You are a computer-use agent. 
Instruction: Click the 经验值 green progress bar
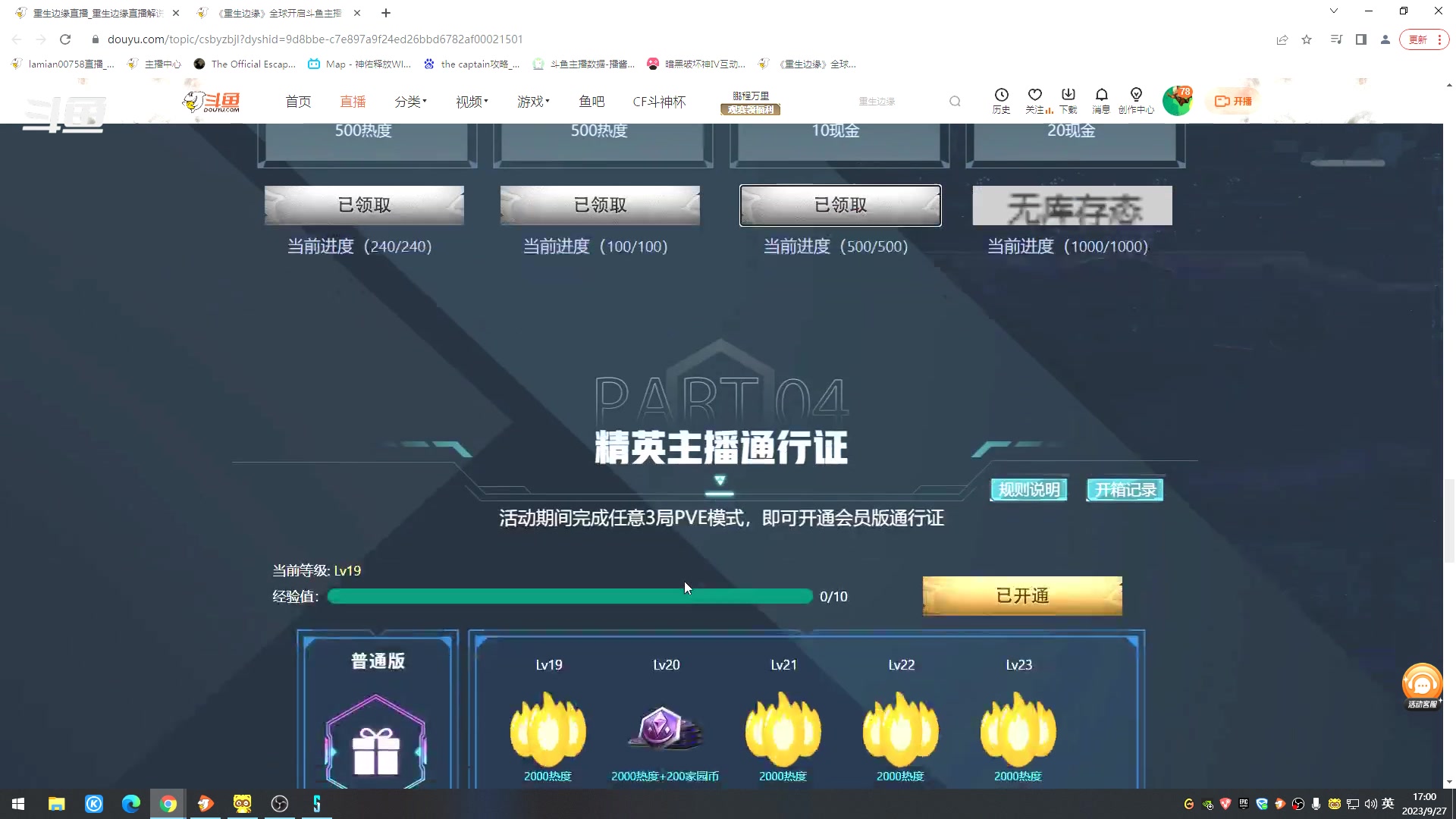tap(570, 597)
